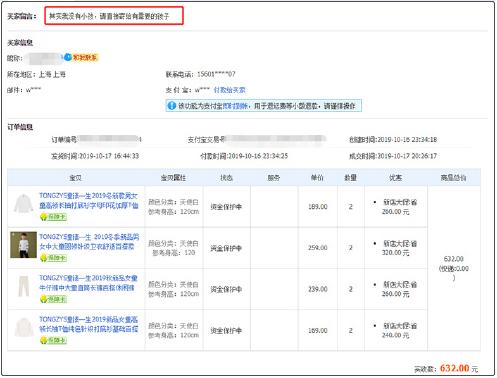Click the phone number 15601****07
The height and width of the screenshot is (378, 497).
216,74
